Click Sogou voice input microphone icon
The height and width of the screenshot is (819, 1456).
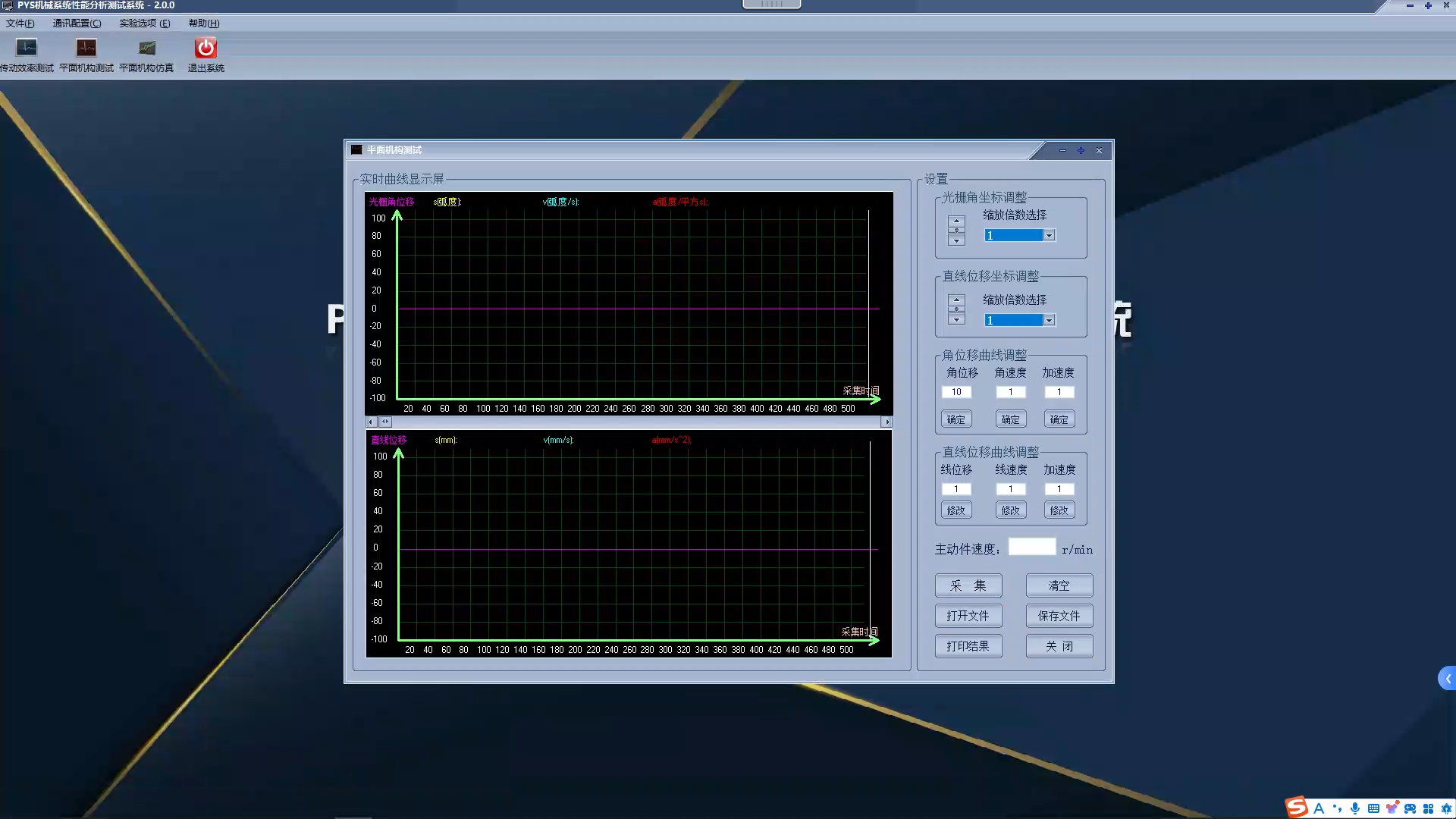pyautogui.click(x=1355, y=808)
